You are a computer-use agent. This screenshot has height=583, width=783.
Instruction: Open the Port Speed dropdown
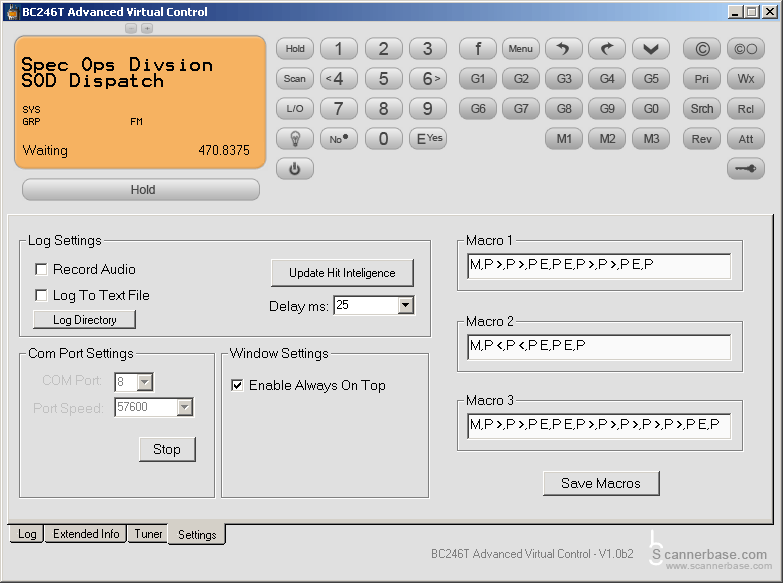tap(184, 407)
